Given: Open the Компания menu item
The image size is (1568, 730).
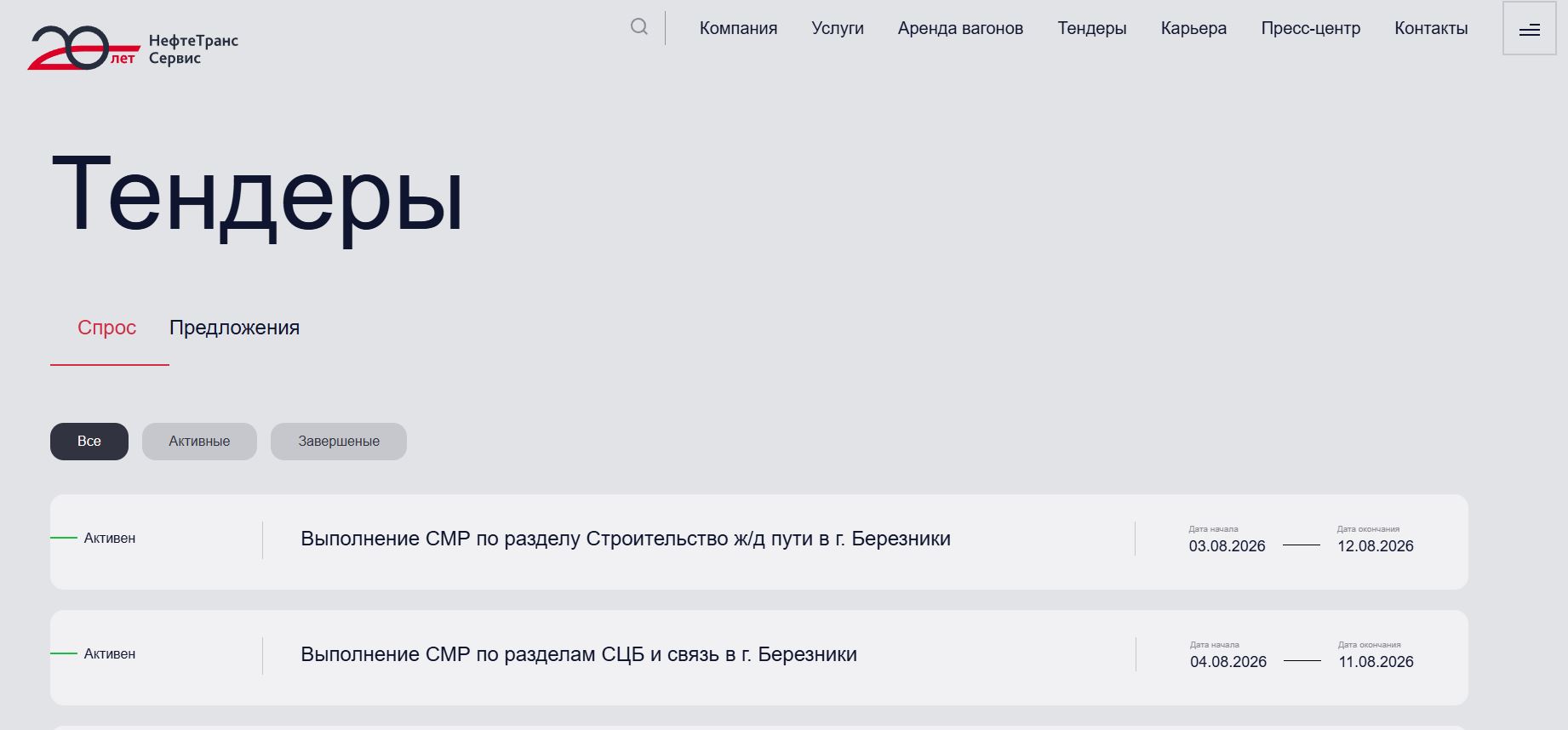Looking at the screenshot, I should 738,28.
